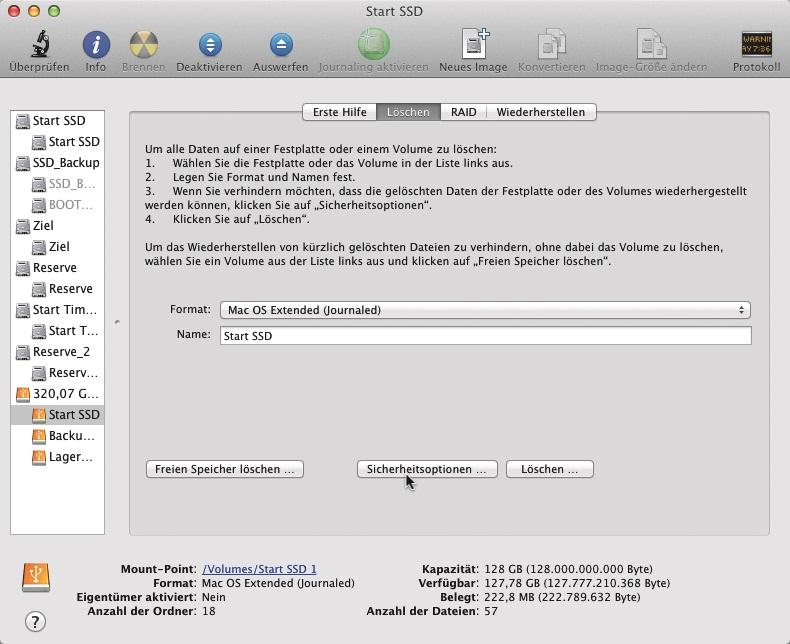Click the Konvertieren toolbar icon

552,44
